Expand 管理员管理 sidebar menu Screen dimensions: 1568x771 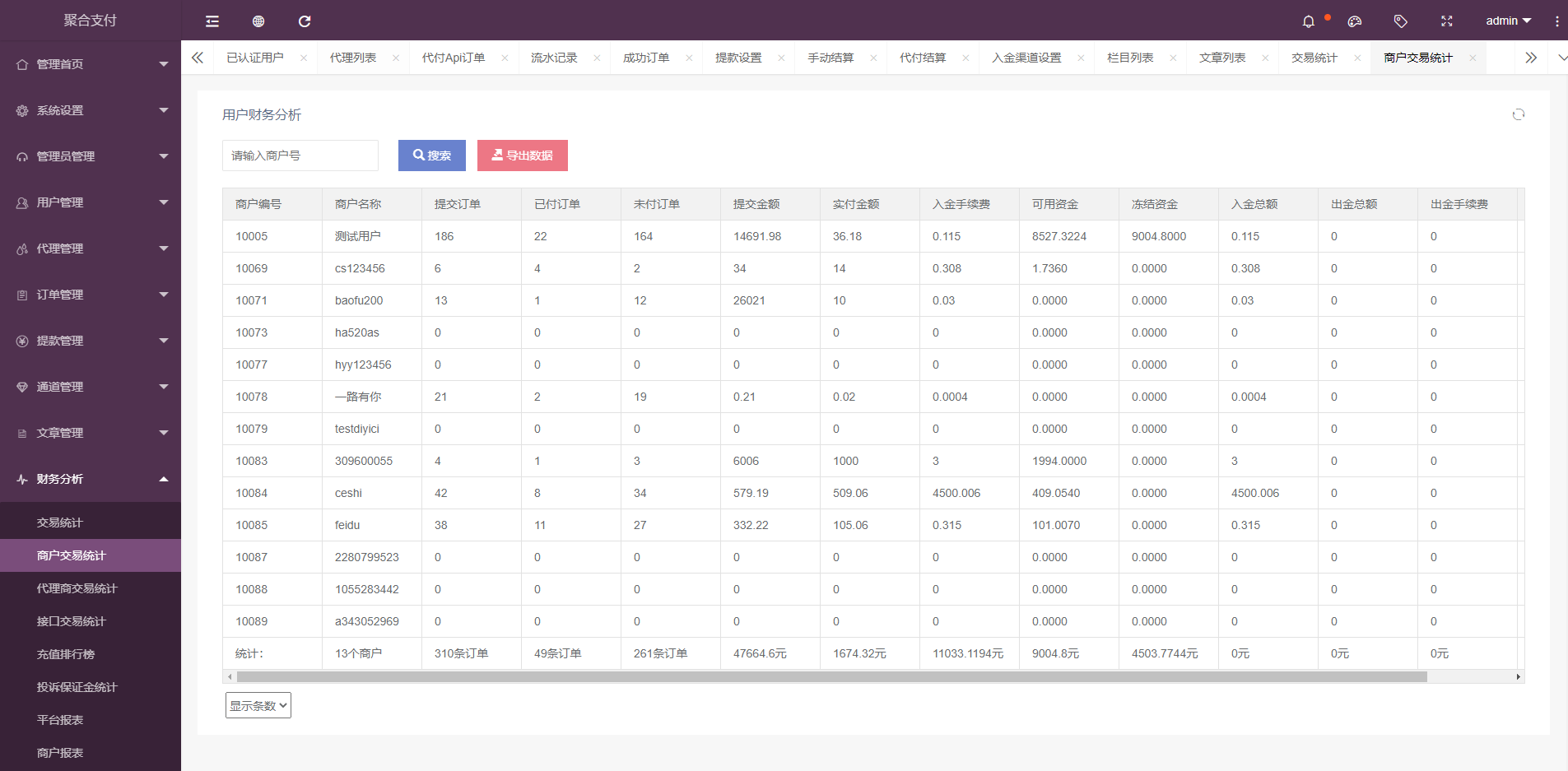[x=91, y=156]
